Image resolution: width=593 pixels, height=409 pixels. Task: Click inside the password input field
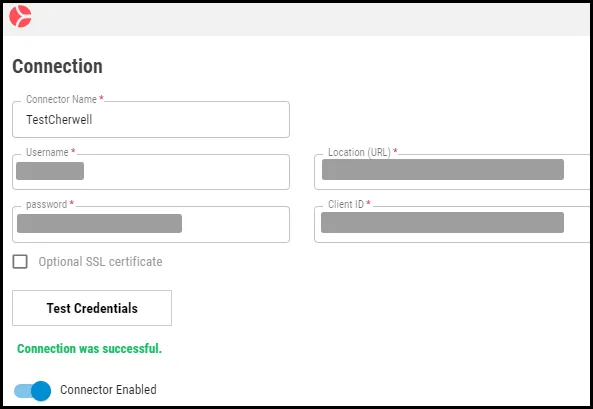click(151, 224)
